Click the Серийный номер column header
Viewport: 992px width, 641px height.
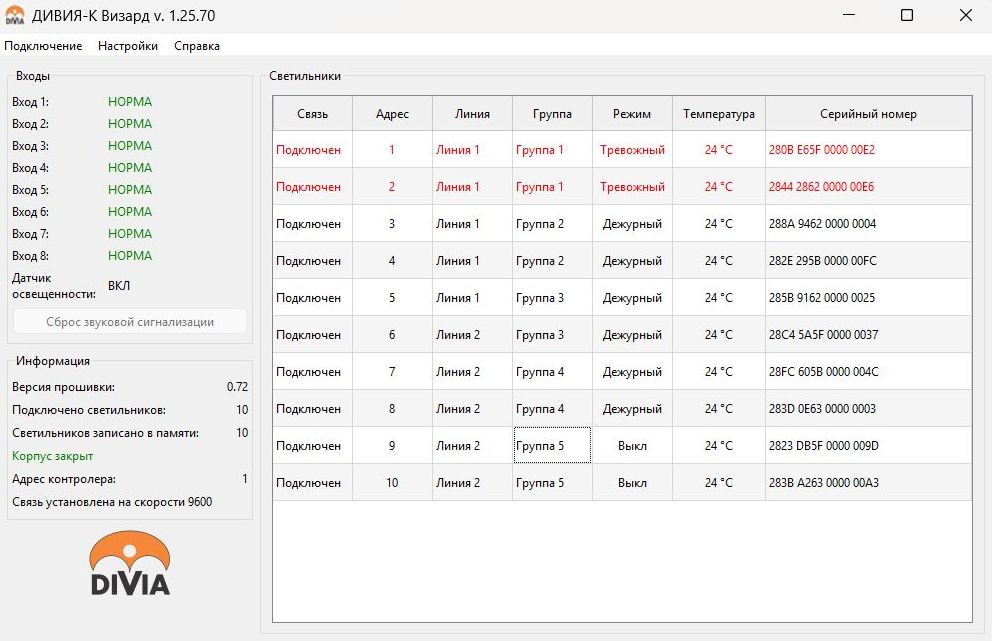[x=867, y=114]
